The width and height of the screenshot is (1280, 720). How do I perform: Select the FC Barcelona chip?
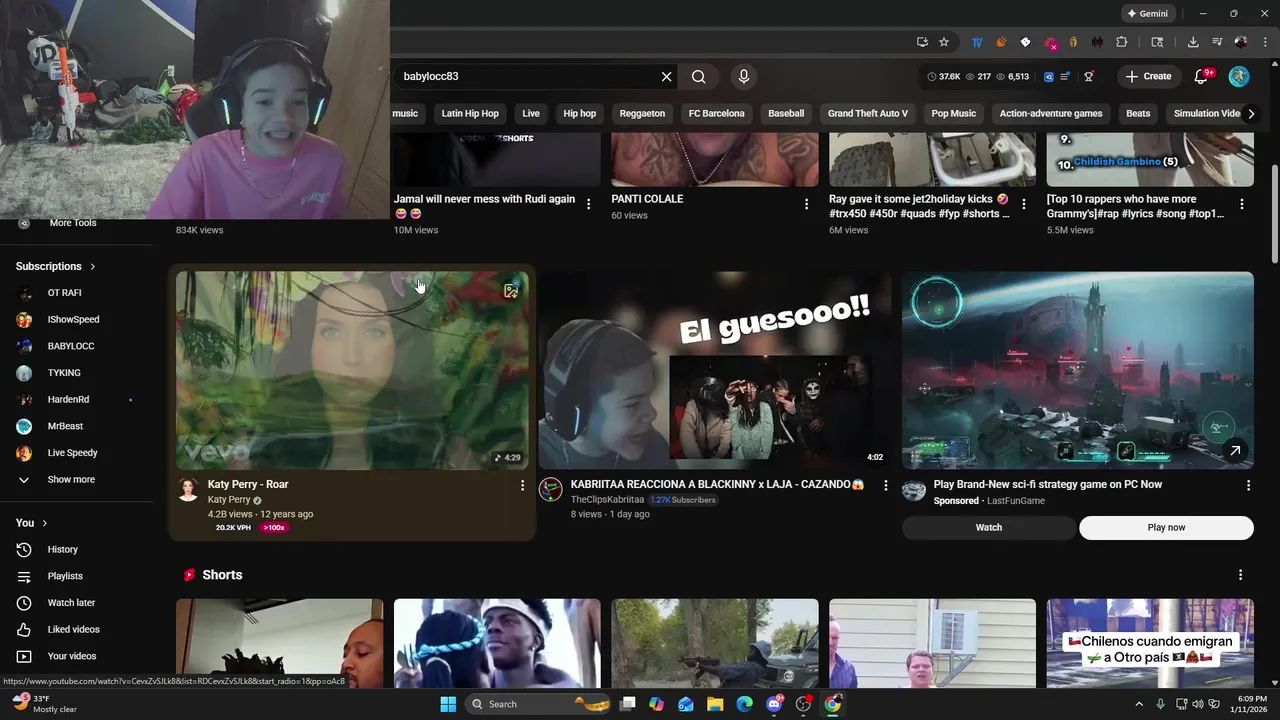716,113
